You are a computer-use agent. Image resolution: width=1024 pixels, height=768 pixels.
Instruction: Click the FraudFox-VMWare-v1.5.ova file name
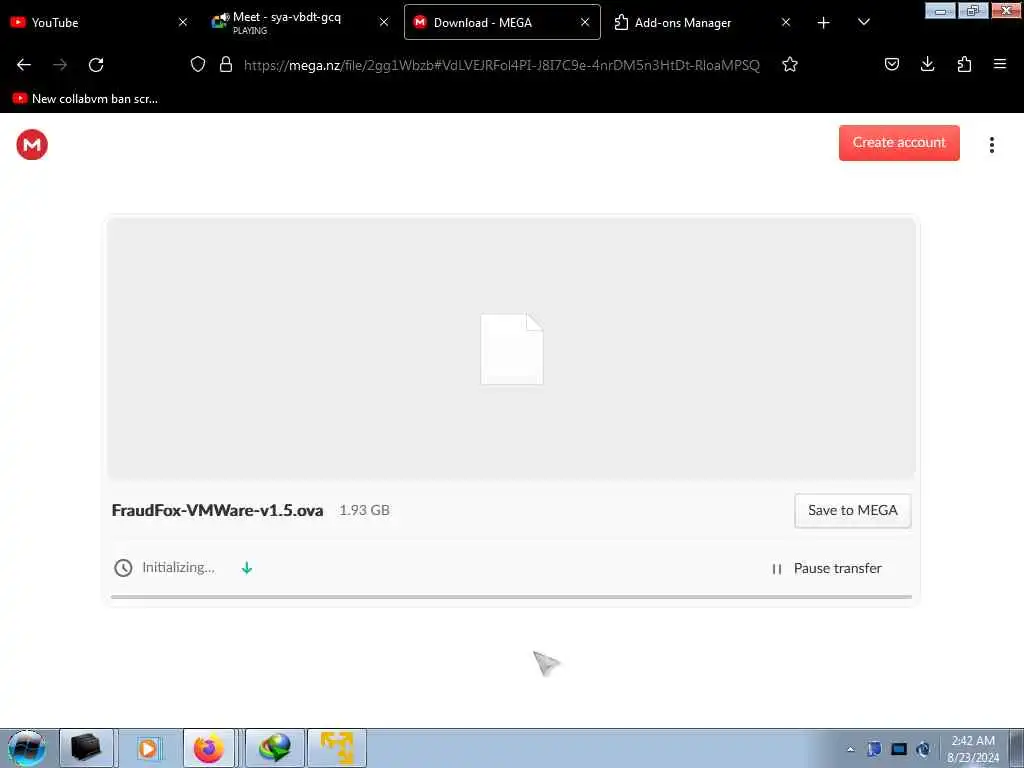[217, 510]
